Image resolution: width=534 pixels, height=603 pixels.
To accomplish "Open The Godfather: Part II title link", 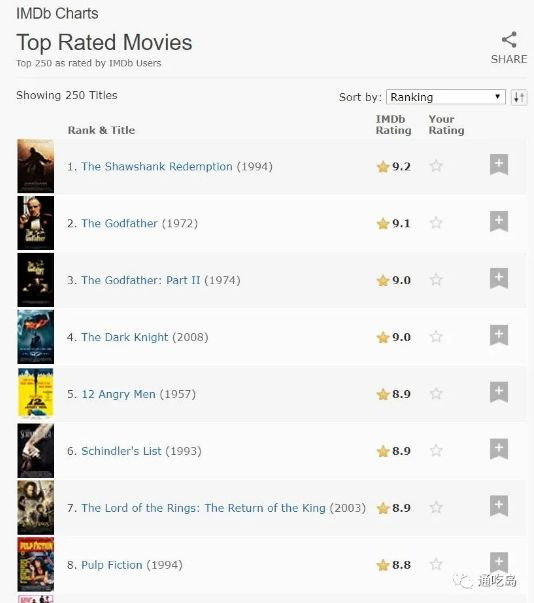I will point(141,280).
